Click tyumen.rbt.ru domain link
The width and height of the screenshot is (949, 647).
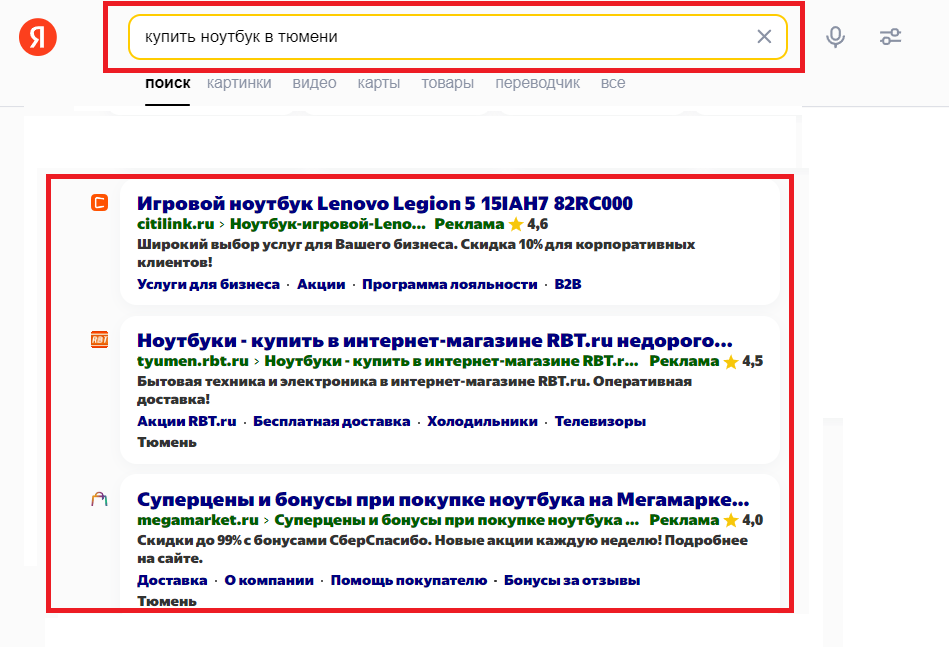click(192, 361)
